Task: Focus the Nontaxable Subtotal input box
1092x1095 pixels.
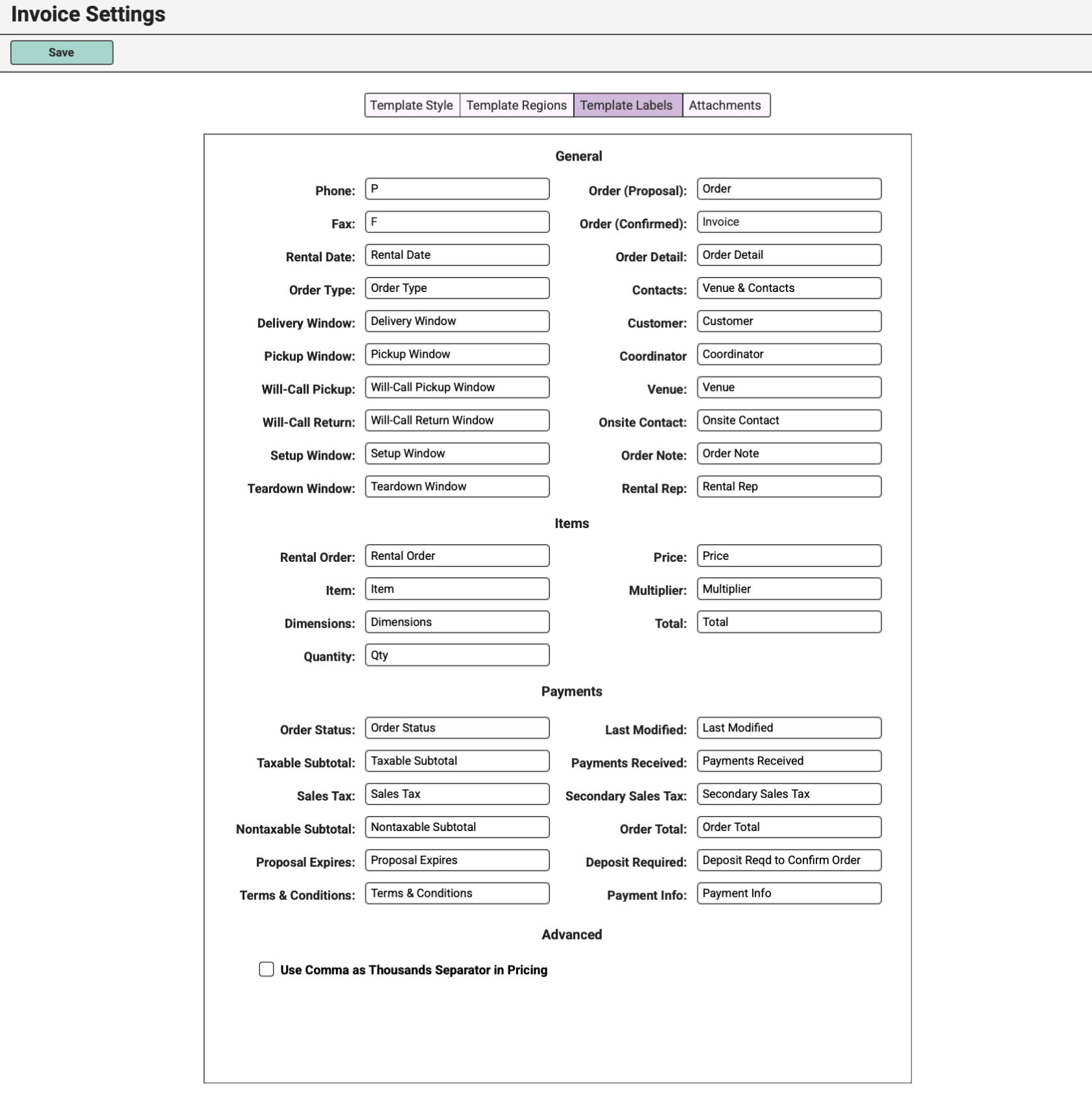Action: (457, 827)
